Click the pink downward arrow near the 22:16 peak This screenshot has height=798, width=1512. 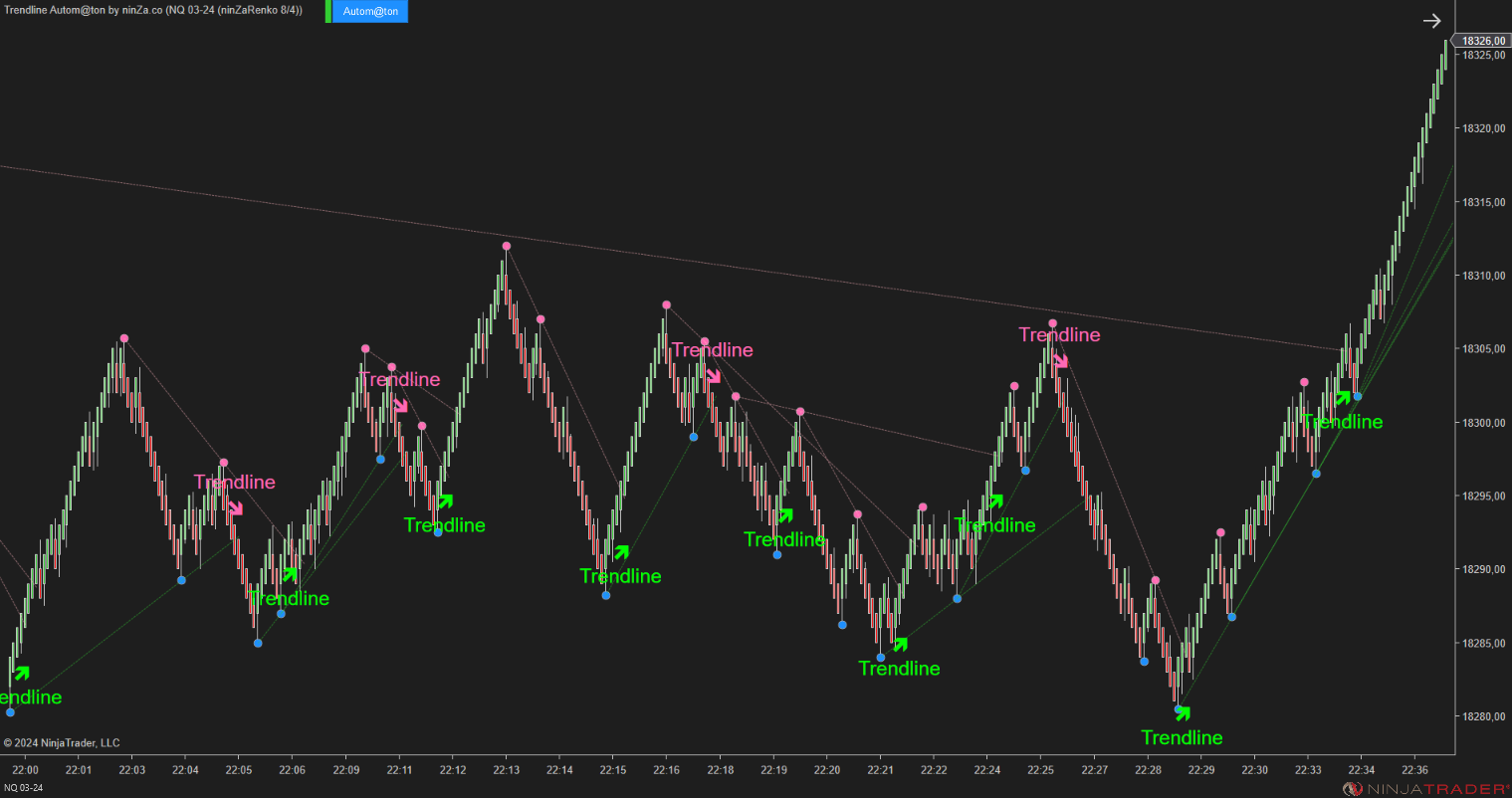pos(713,377)
